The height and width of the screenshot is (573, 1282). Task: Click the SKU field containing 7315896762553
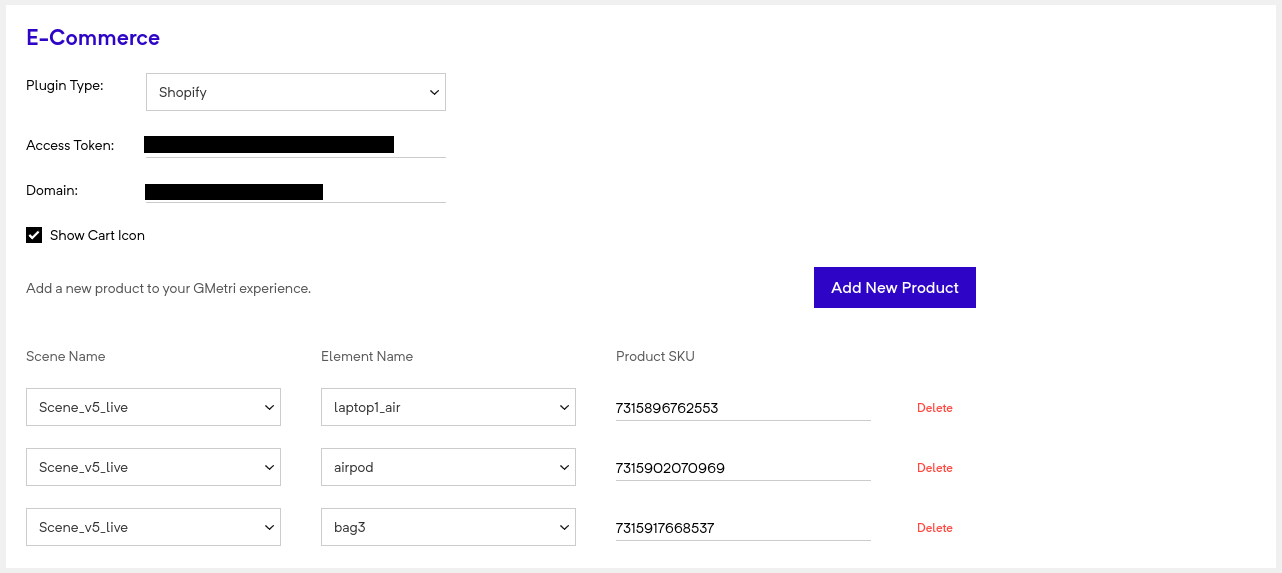click(x=742, y=408)
